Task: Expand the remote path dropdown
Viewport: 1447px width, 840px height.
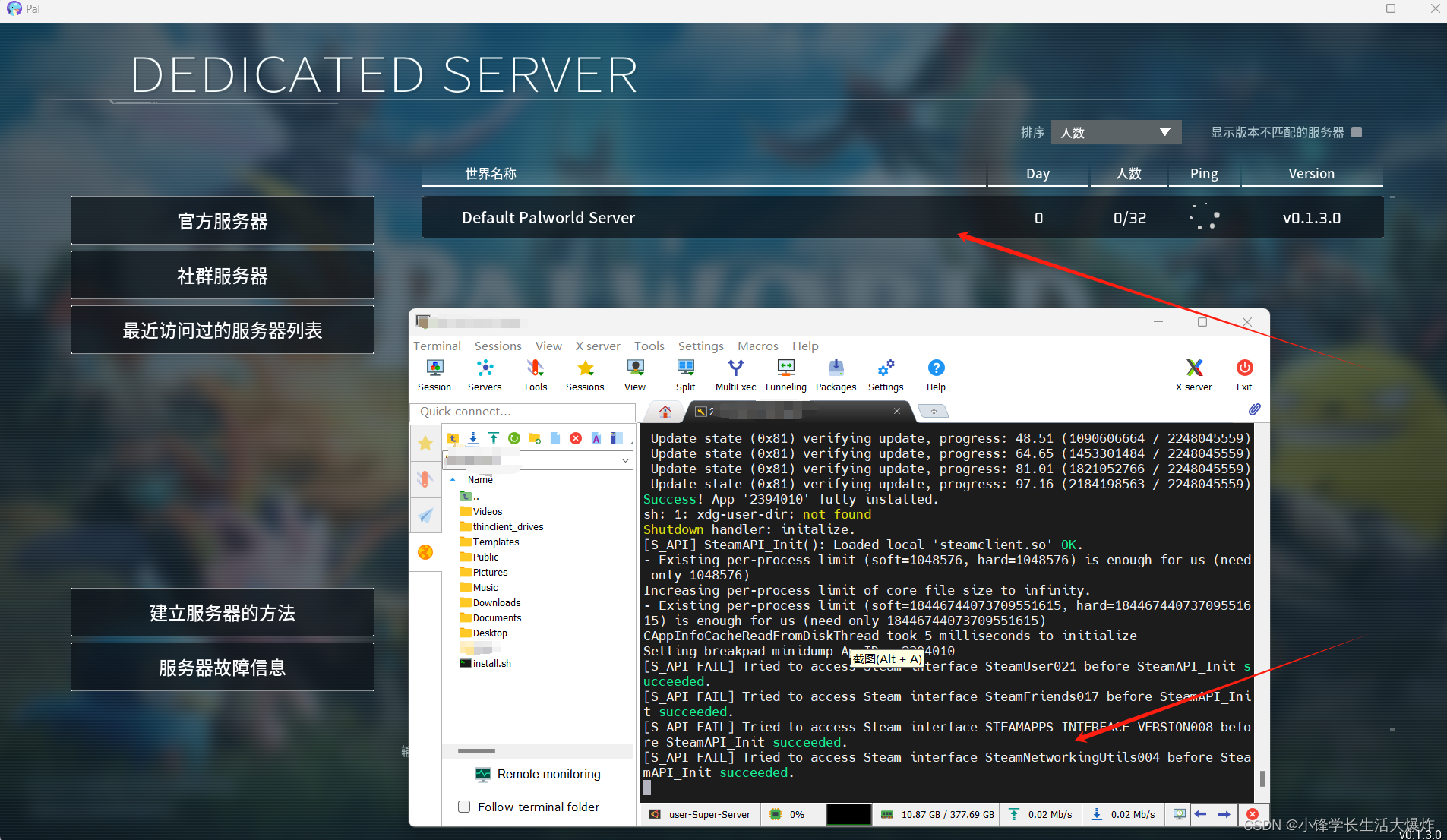Action: [625, 460]
